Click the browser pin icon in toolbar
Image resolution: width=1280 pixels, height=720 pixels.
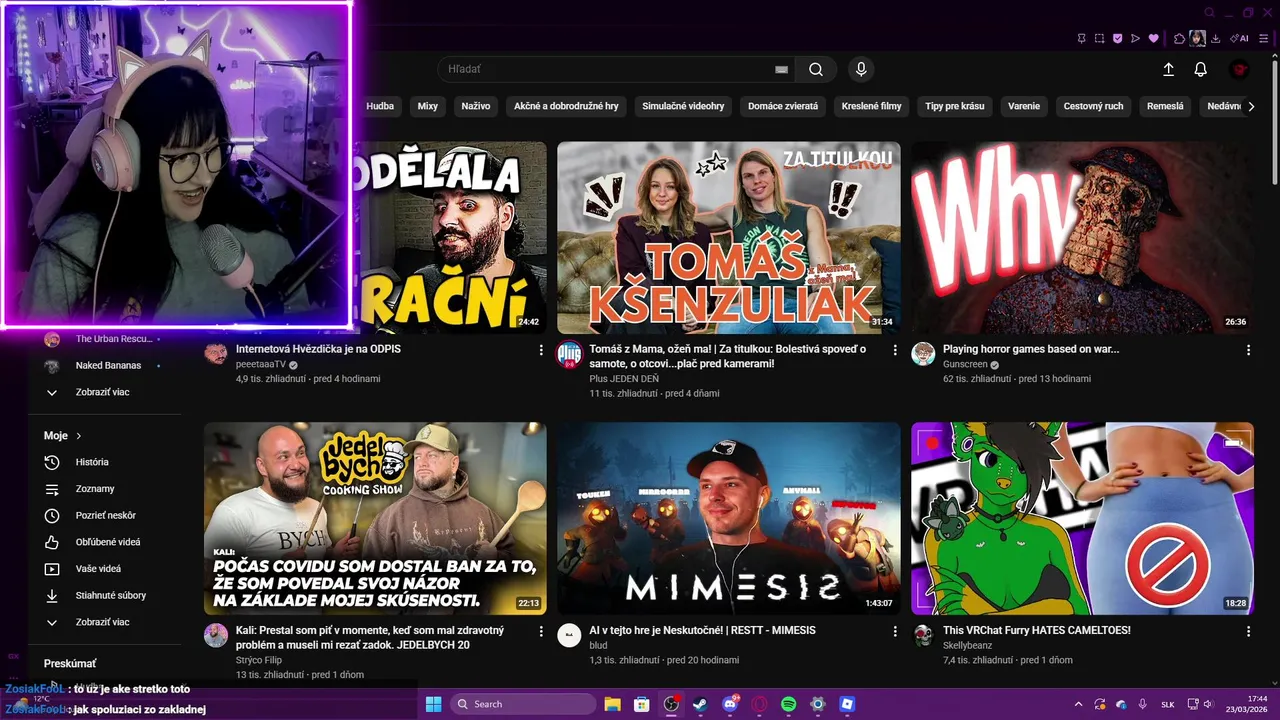pos(1081,38)
